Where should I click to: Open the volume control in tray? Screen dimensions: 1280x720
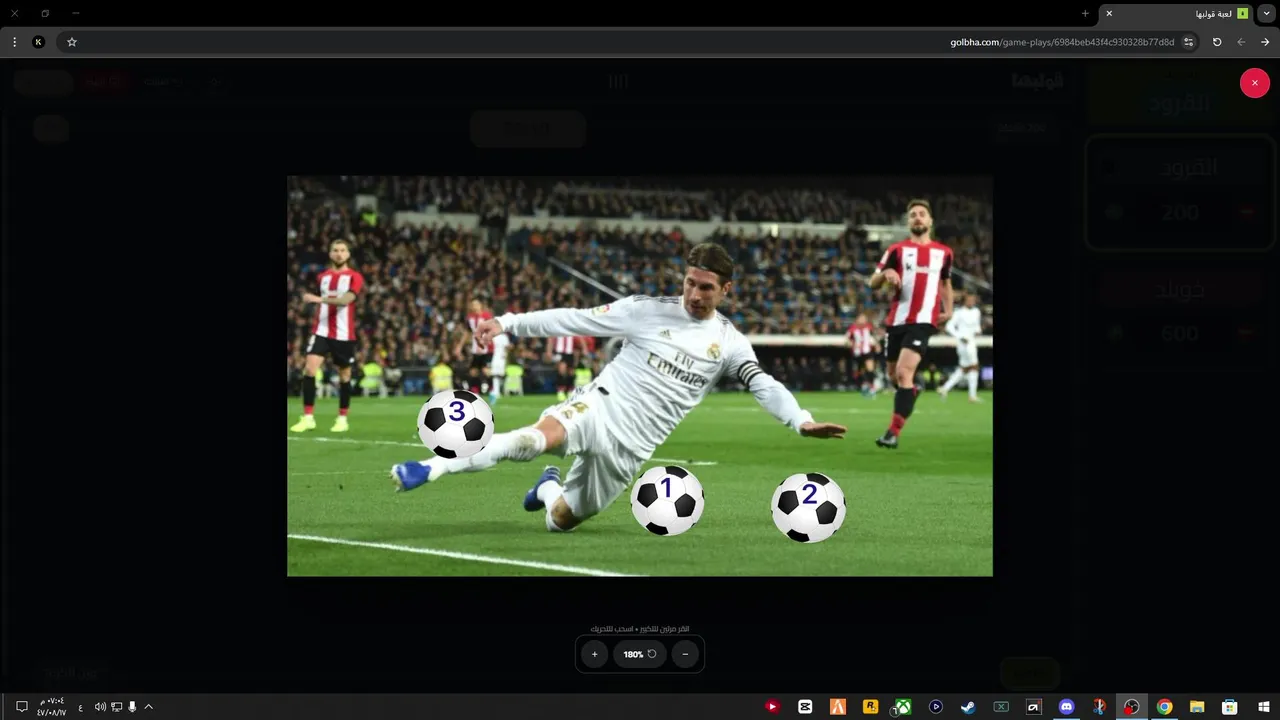(x=100, y=707)
